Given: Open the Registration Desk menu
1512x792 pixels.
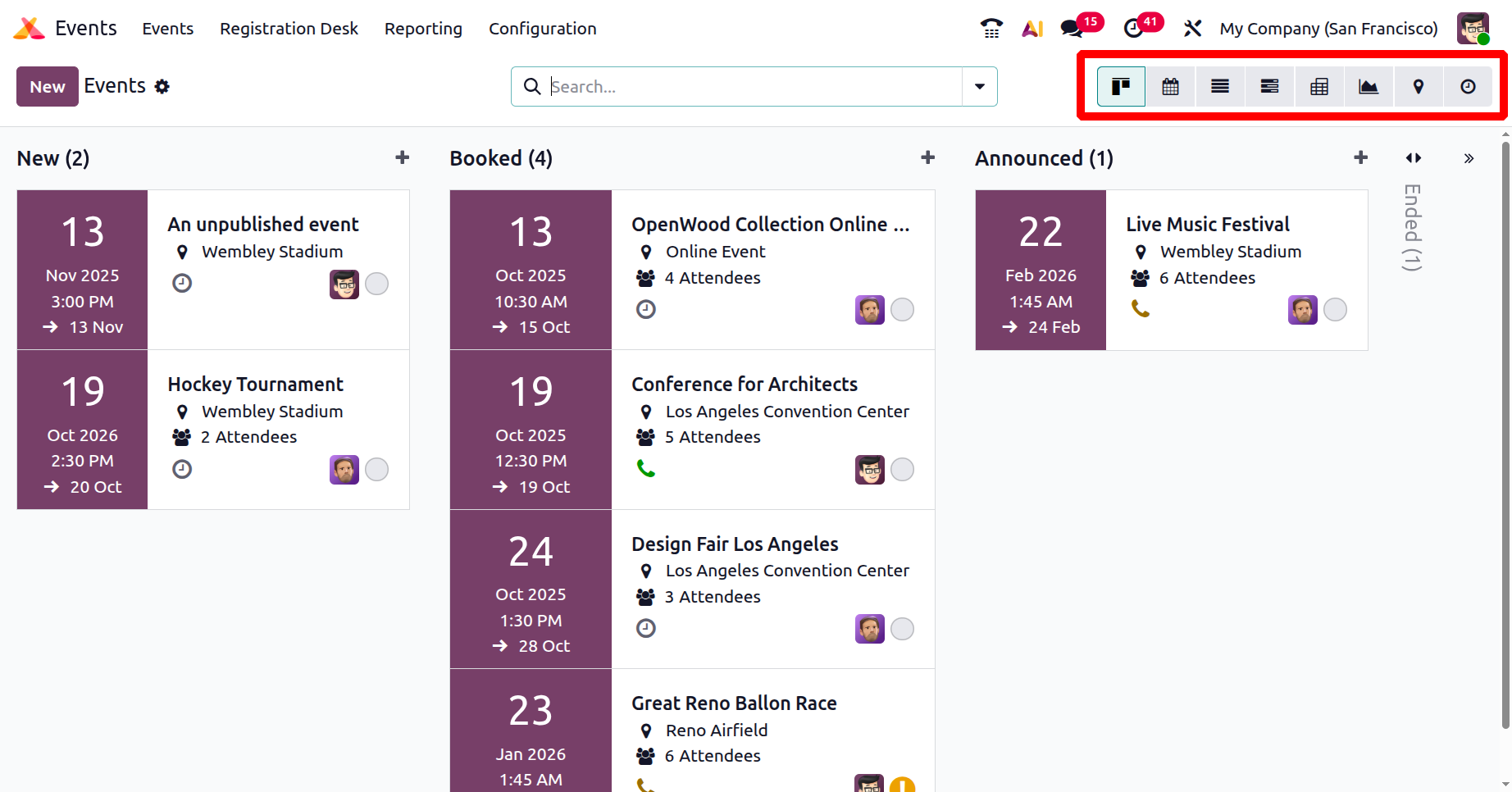Looking at the screenshot, I should [289, 29].
